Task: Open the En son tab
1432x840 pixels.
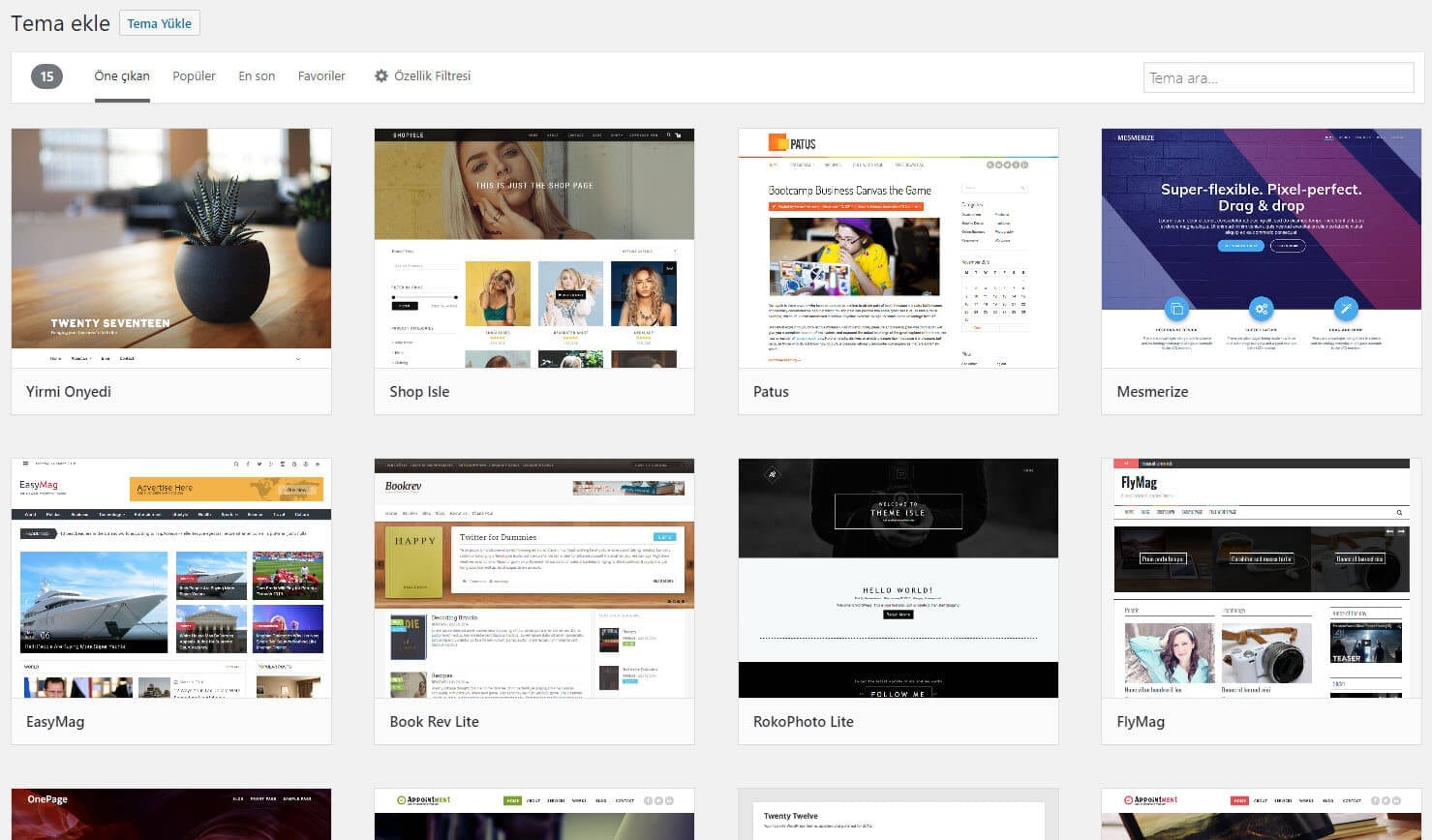Action: [257, 75]
